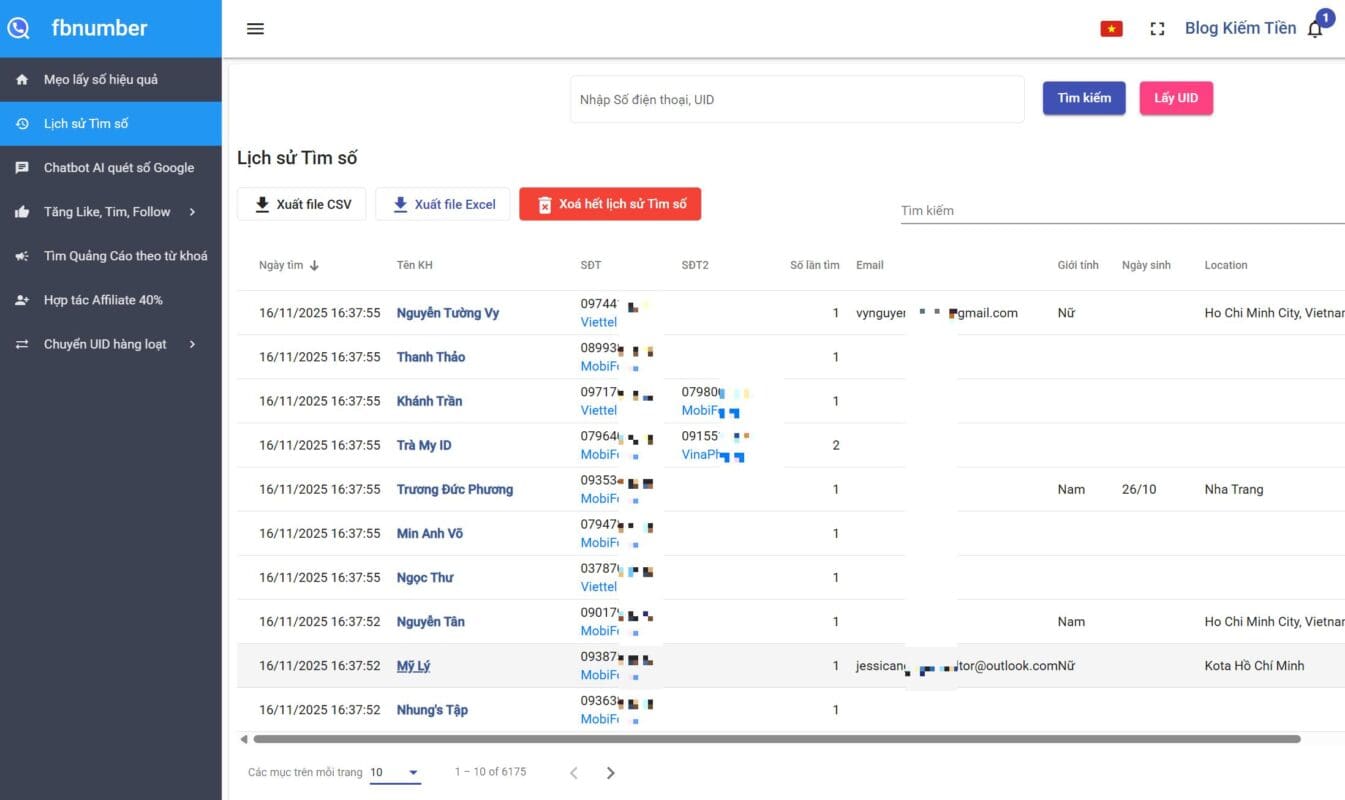The image size is (1345, 800).
Task: Open customer Mỹ Lý link
Action: coord(413,666)
